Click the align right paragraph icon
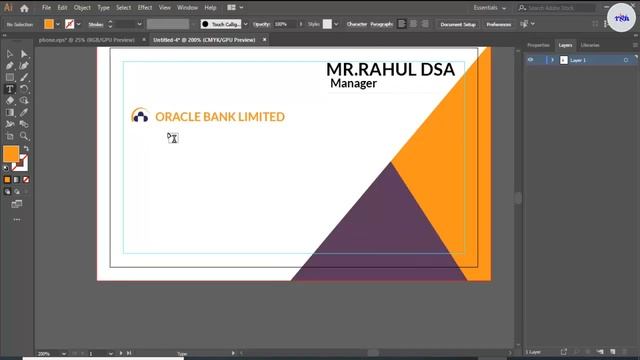The image size is (640, 360). point(425,24)
